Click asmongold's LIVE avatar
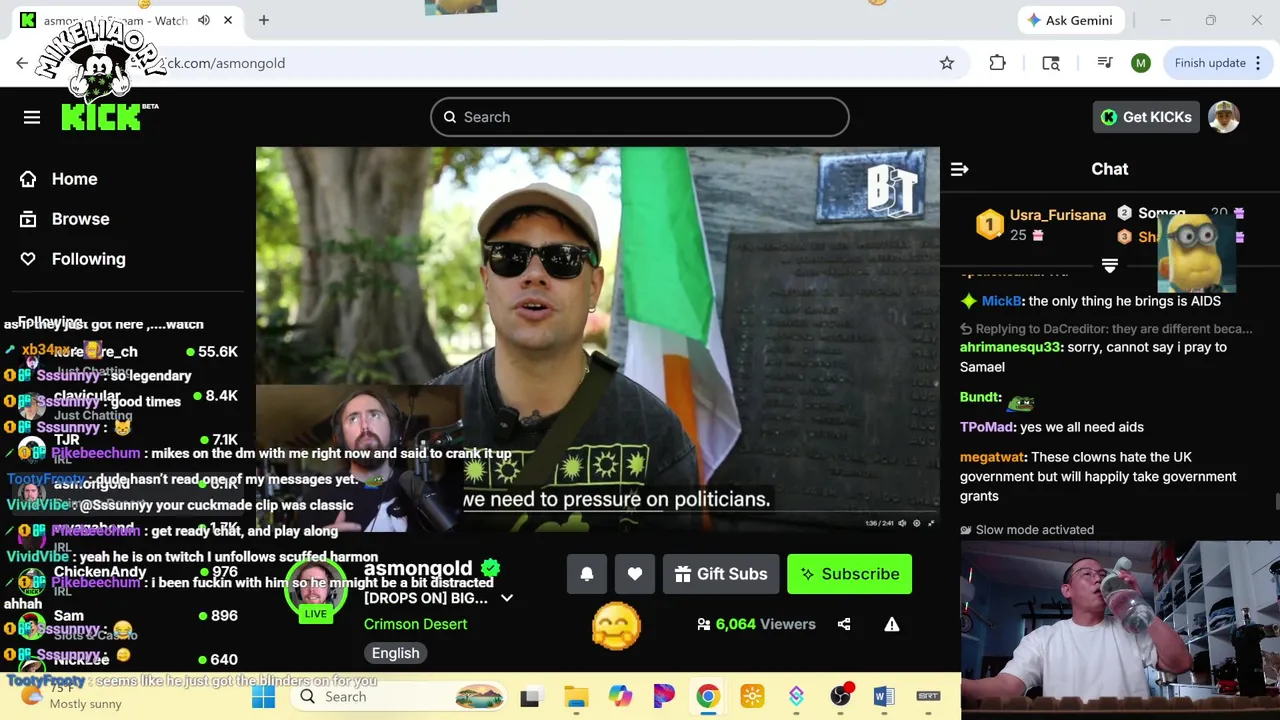1280x720 pixels. point(315,590)
